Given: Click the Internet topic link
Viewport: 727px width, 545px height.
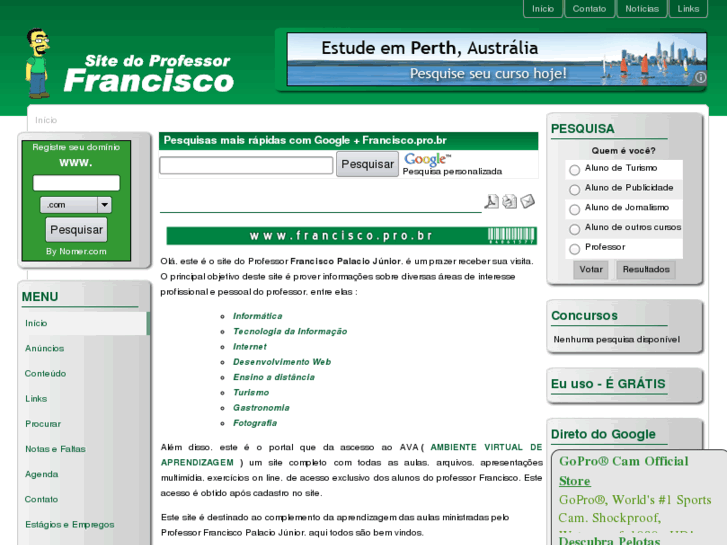Looking at the screenshot, I should 249,346.
